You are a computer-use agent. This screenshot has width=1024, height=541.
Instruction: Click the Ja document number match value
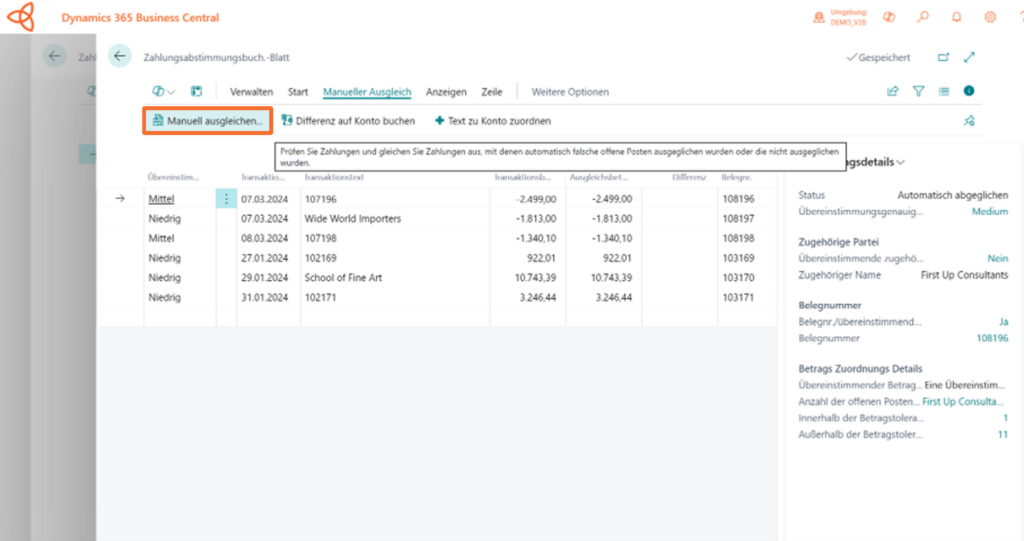click(1004, 322)
